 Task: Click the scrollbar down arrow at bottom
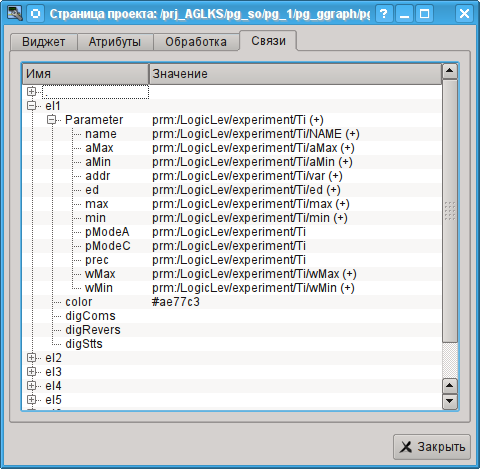[x=450, y=401]
